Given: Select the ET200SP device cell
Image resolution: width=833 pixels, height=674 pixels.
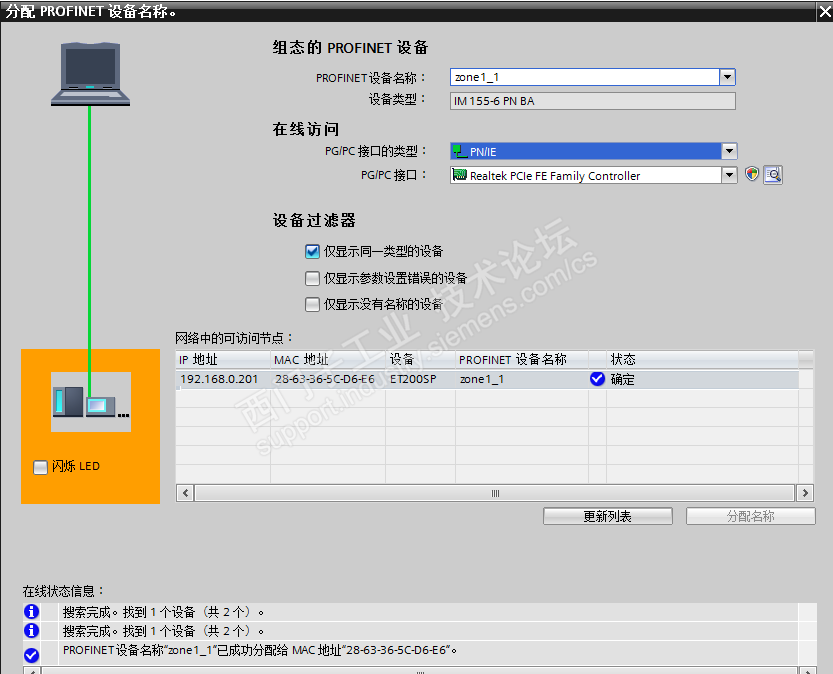Looking at the screenshot, I should [420, 379].
